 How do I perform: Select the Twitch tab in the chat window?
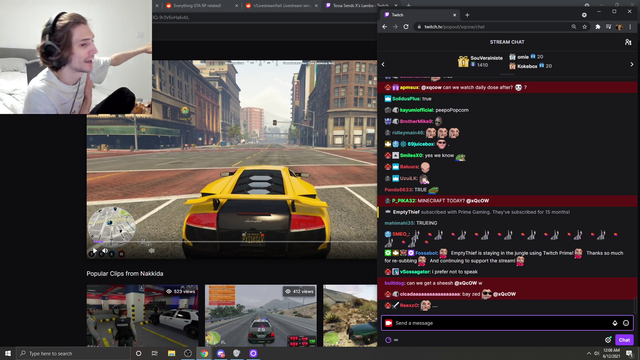(x=419, y=15)
